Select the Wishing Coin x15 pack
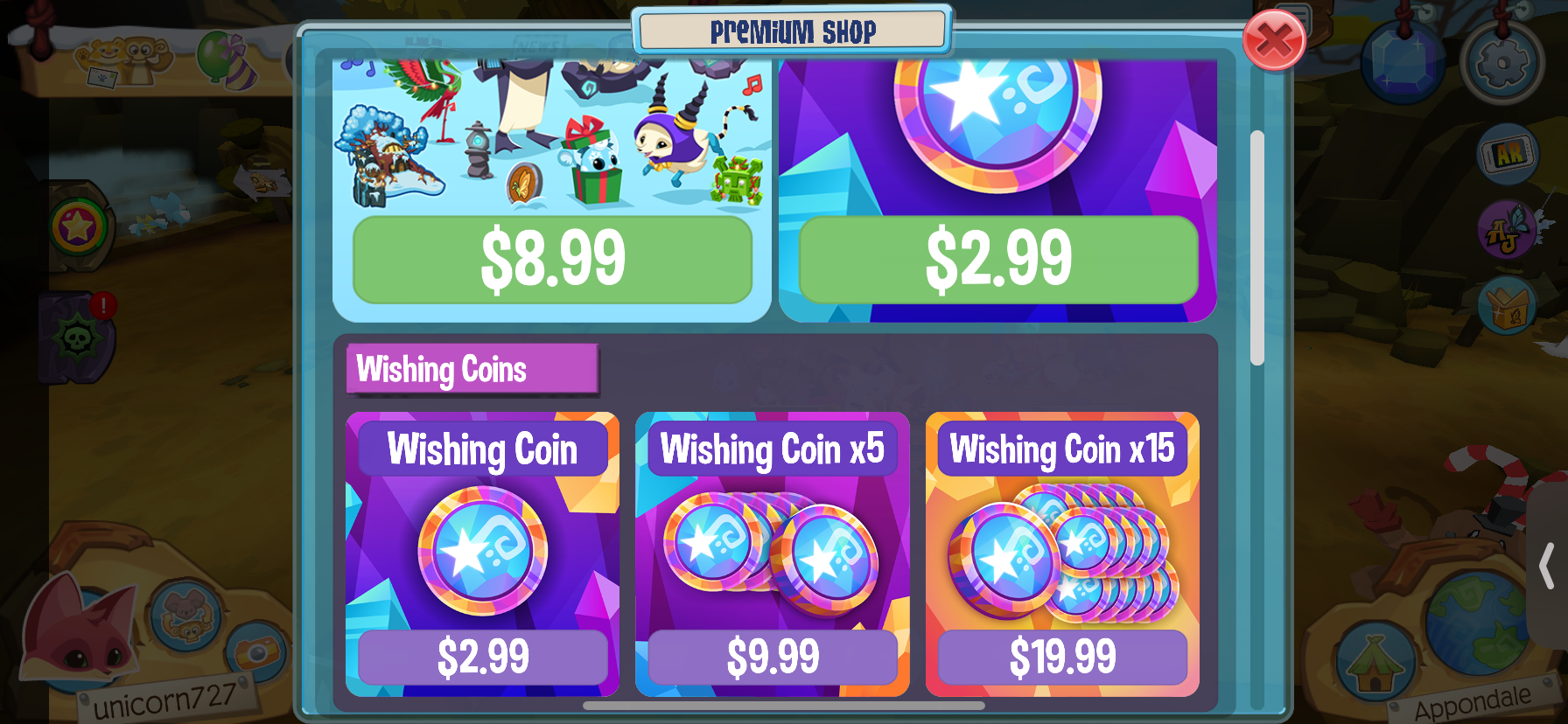The width and height of the screenshot is (1568, 724). 1062,554
